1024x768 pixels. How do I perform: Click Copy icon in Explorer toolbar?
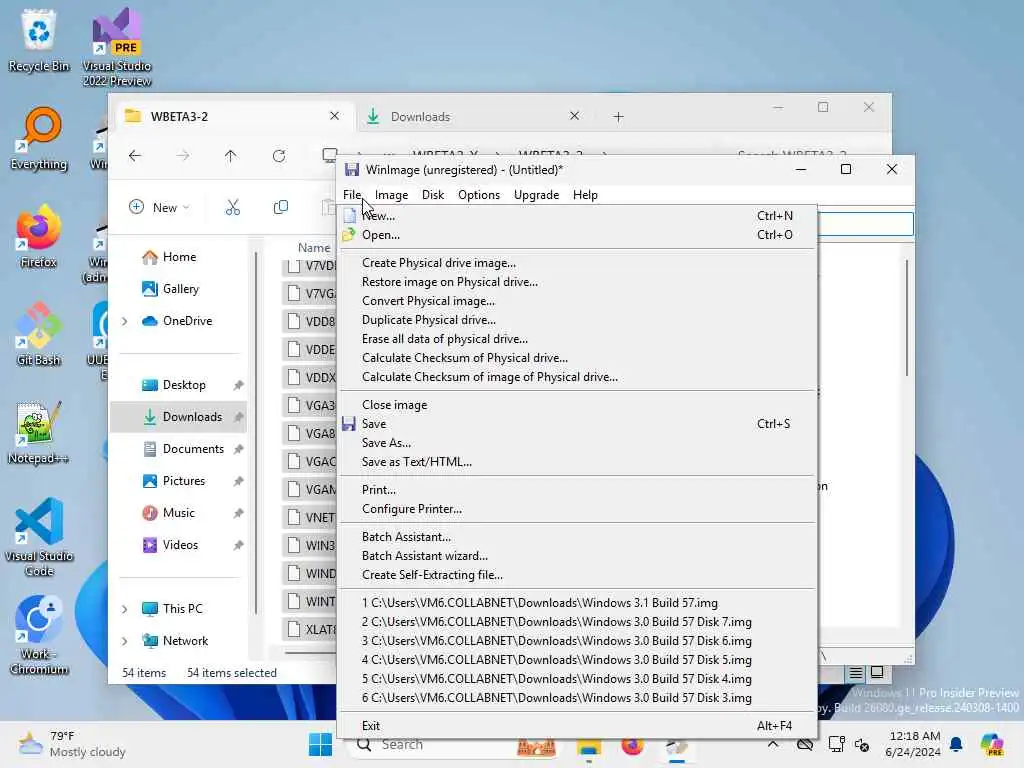point(281,207)
